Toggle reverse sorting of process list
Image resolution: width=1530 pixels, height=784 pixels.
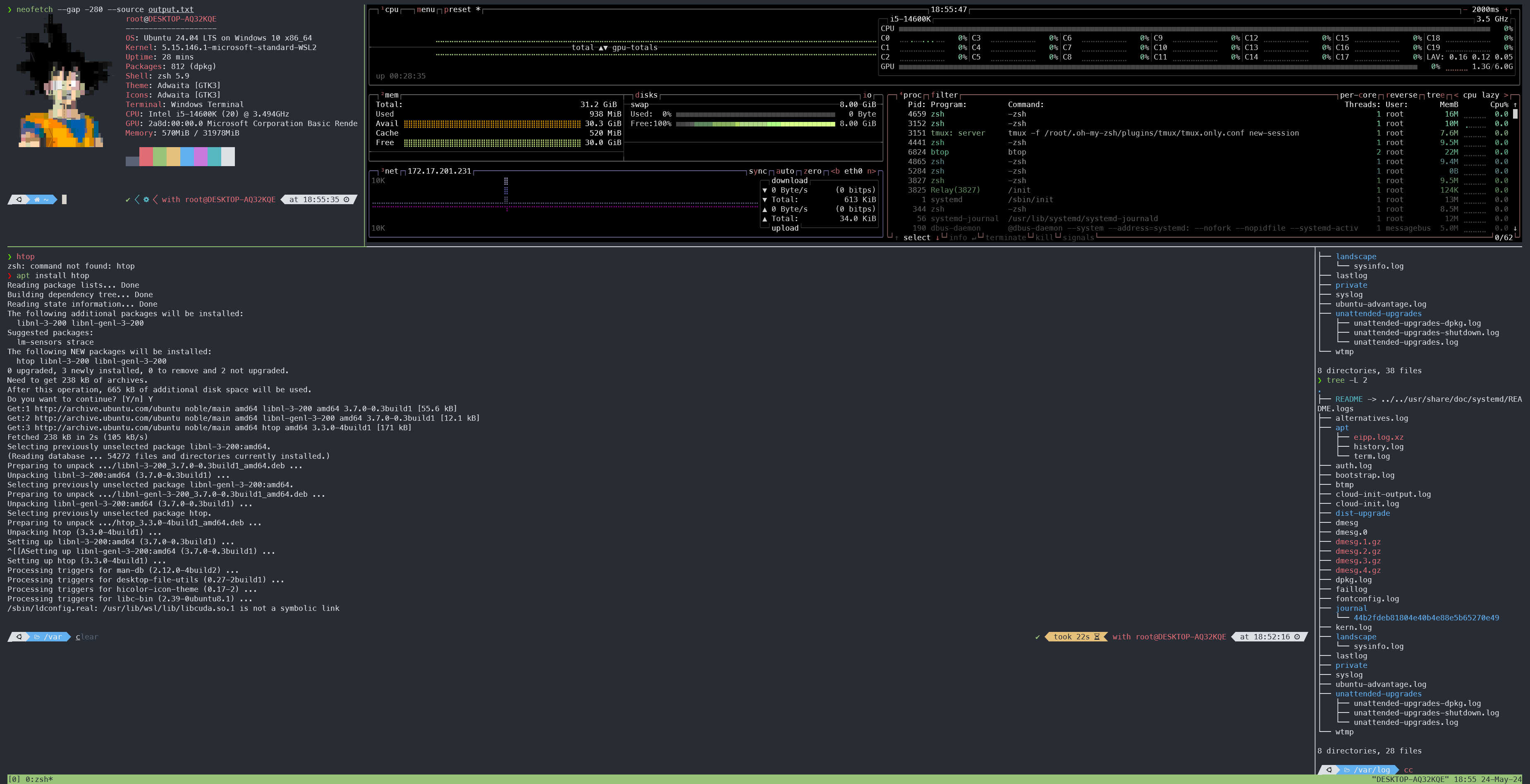point(1402,95)
